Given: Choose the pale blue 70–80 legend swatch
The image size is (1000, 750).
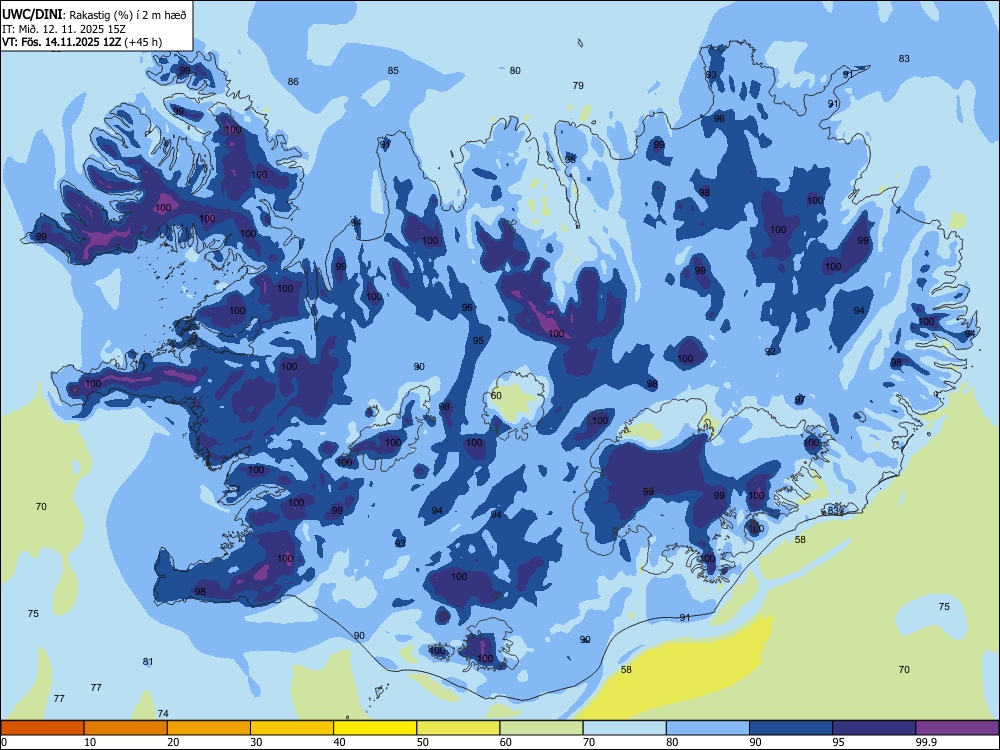Looking at the screenshot, I should [x=625, y=728].
